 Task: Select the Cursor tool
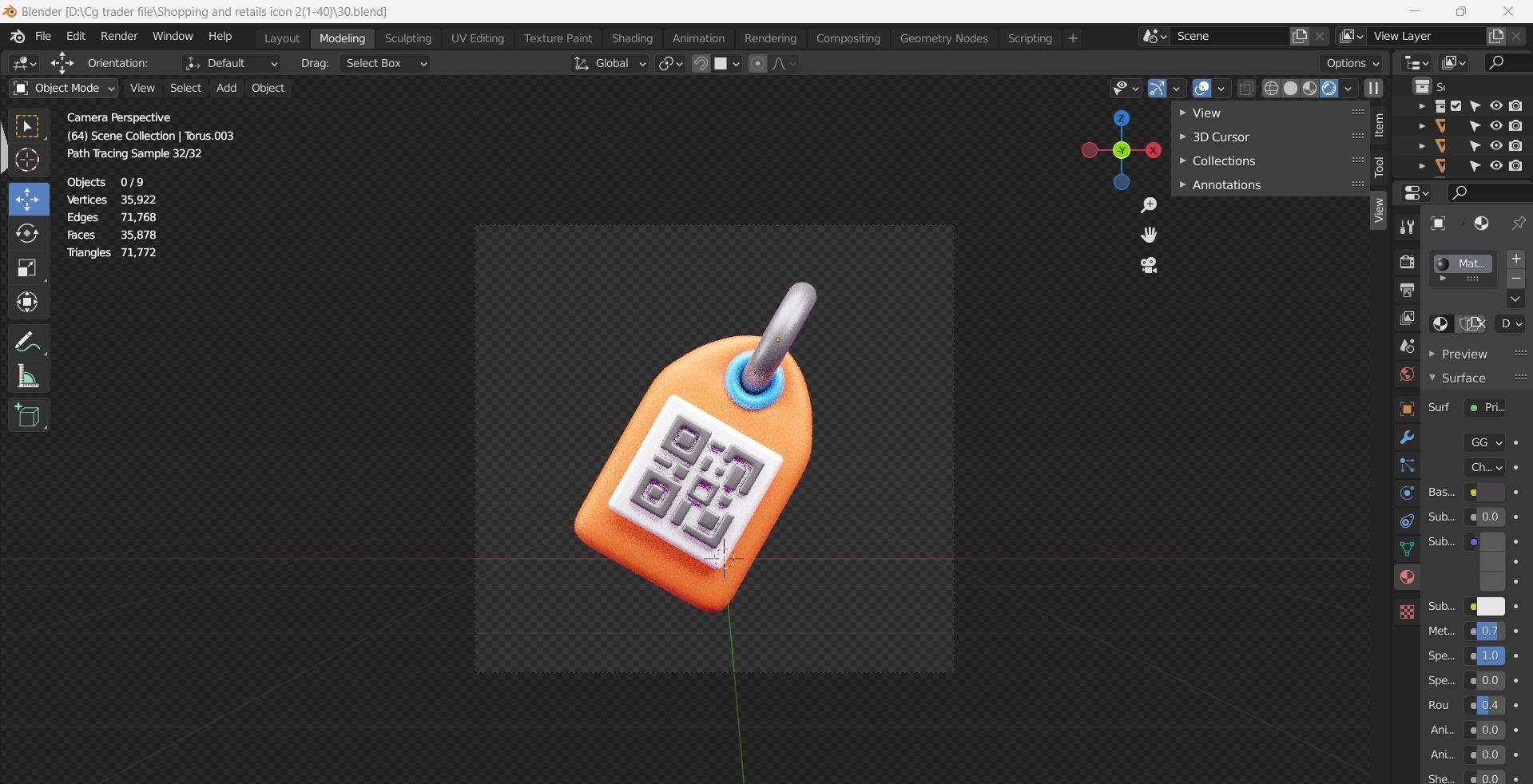[x=27, y=160]
